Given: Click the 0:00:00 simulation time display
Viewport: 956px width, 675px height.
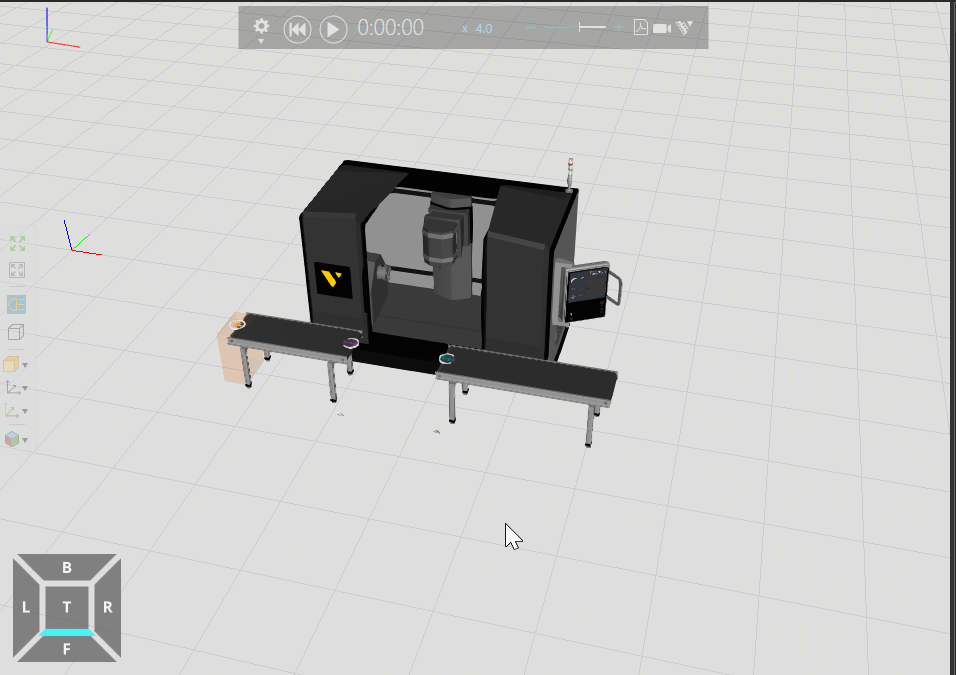Looking at the screenshot, I should 390,28.
